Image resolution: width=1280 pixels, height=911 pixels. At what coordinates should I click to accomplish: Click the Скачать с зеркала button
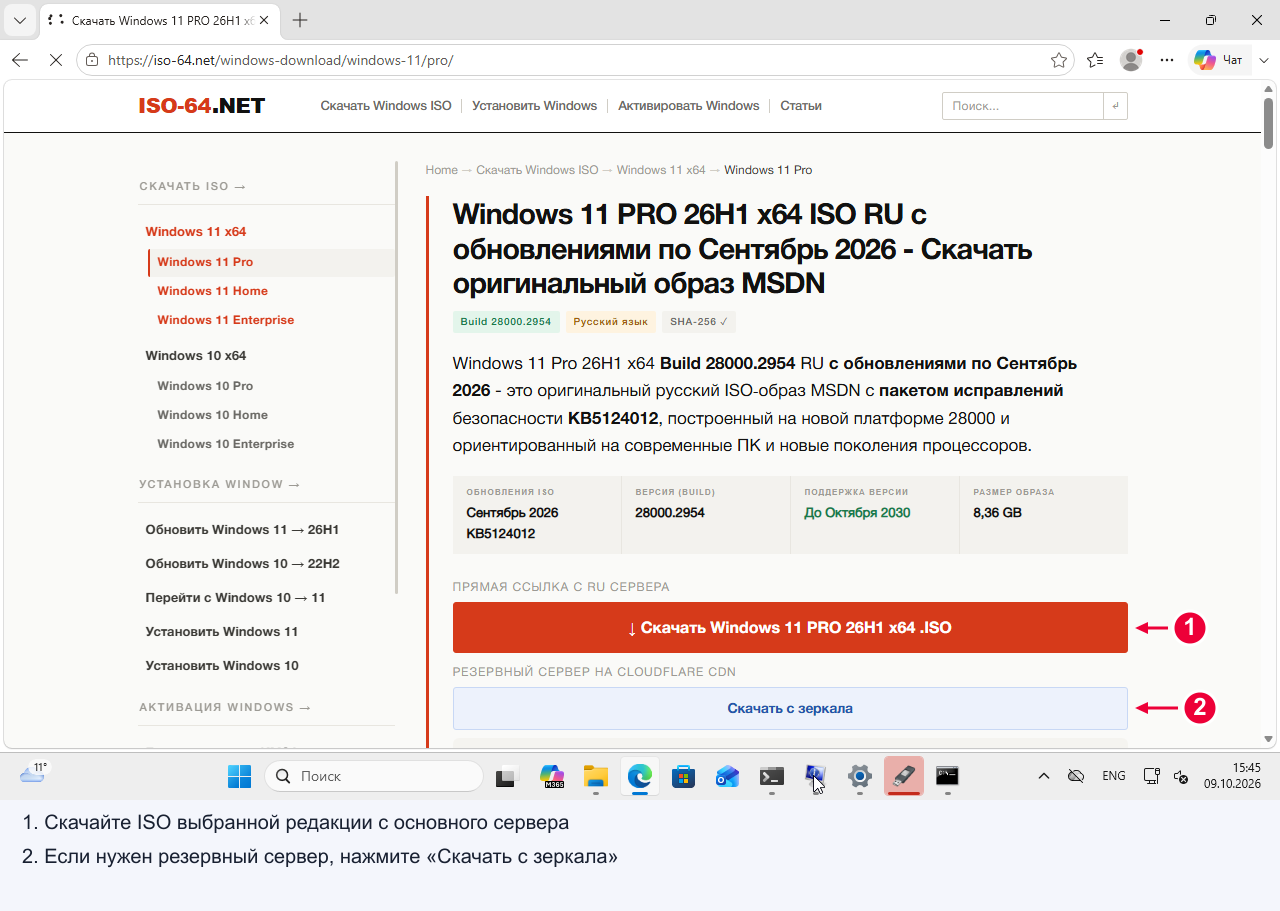coord(790,708)
